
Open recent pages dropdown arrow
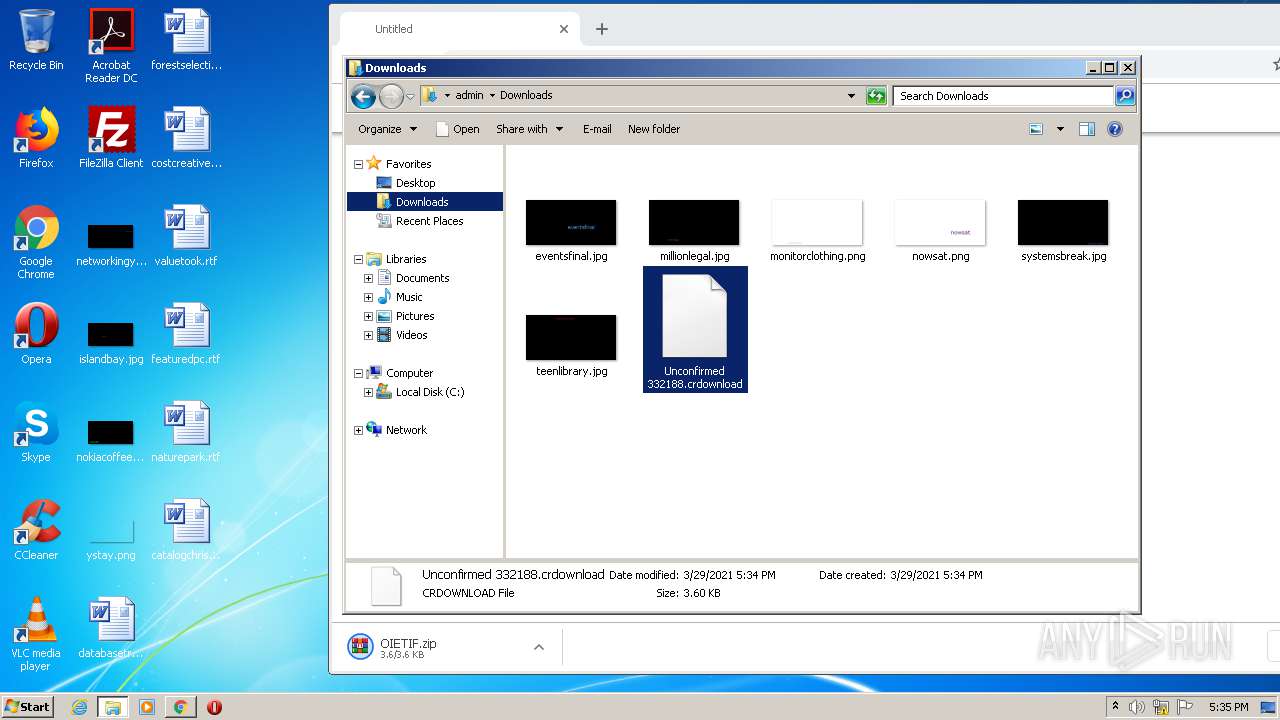[x=410, y=96]
